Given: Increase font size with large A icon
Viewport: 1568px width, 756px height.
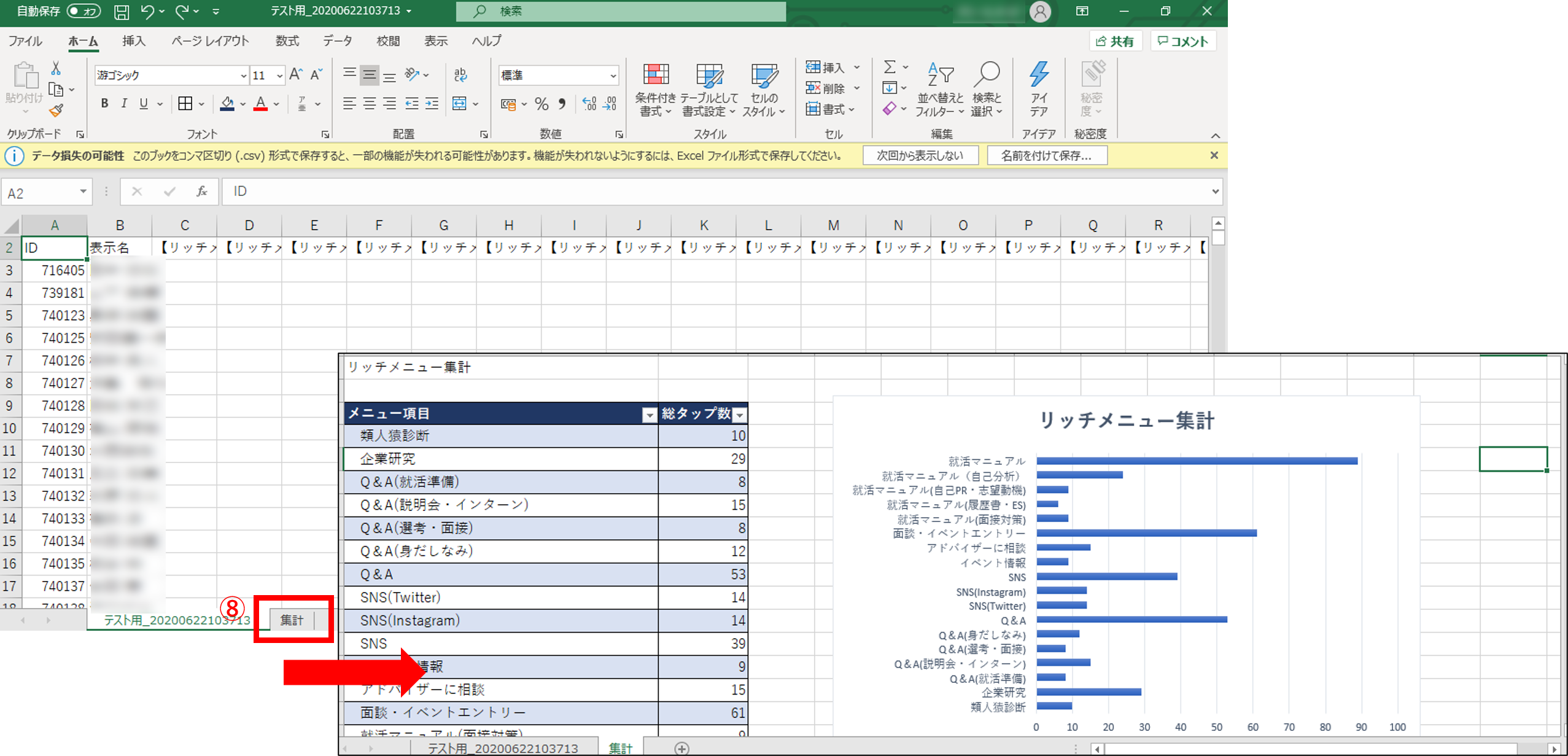Looking at the screenshot, I should click(295, 74).
